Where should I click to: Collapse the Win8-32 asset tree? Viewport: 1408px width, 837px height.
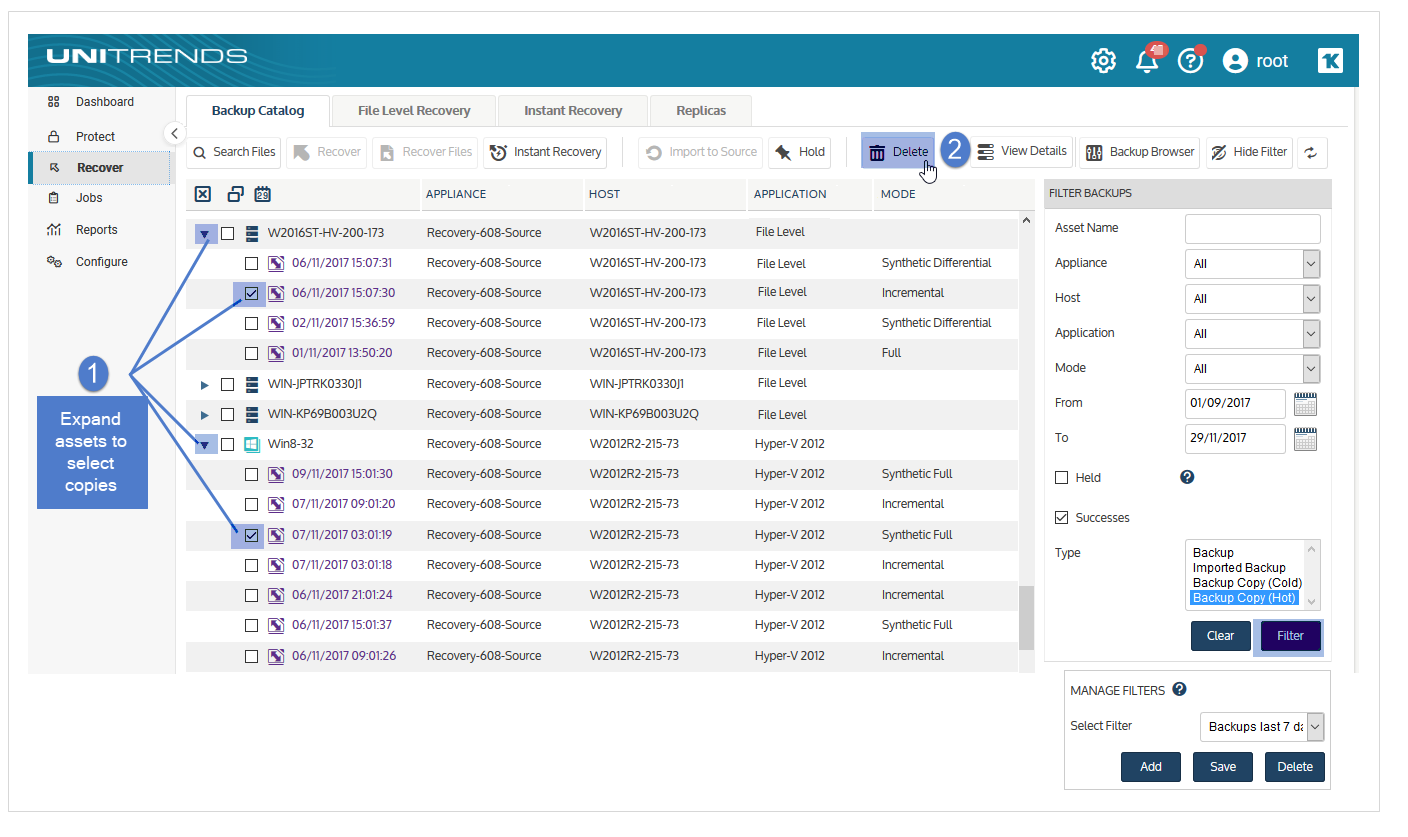[205, 444]
